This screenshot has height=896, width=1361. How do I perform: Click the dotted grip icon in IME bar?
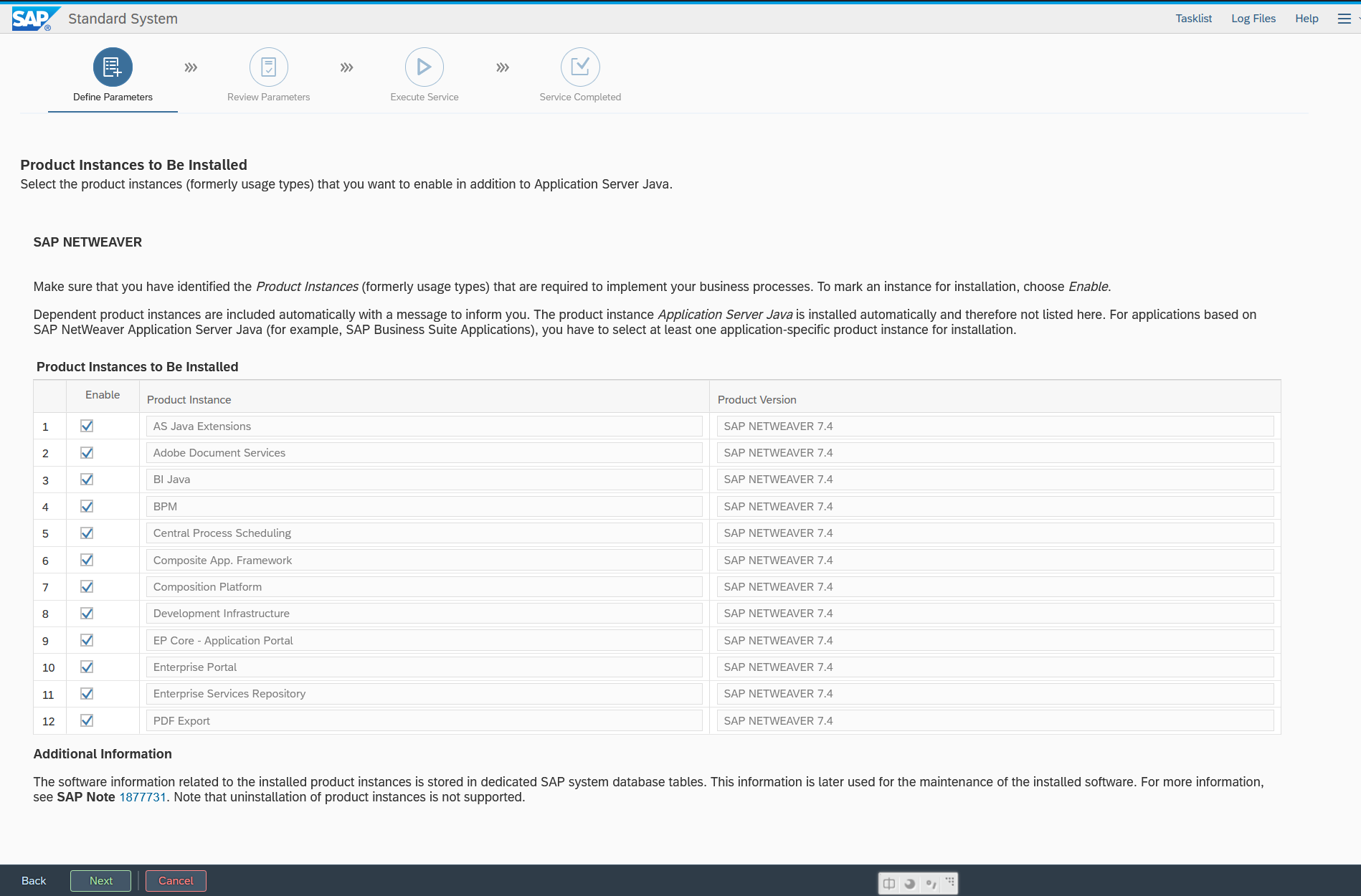point(950,882)
